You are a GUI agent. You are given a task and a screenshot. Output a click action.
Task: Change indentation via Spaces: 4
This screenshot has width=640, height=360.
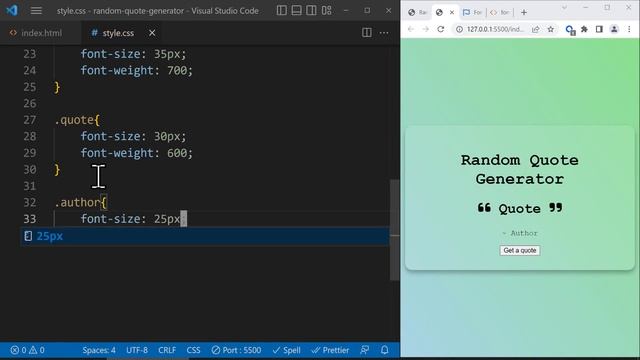99,350
